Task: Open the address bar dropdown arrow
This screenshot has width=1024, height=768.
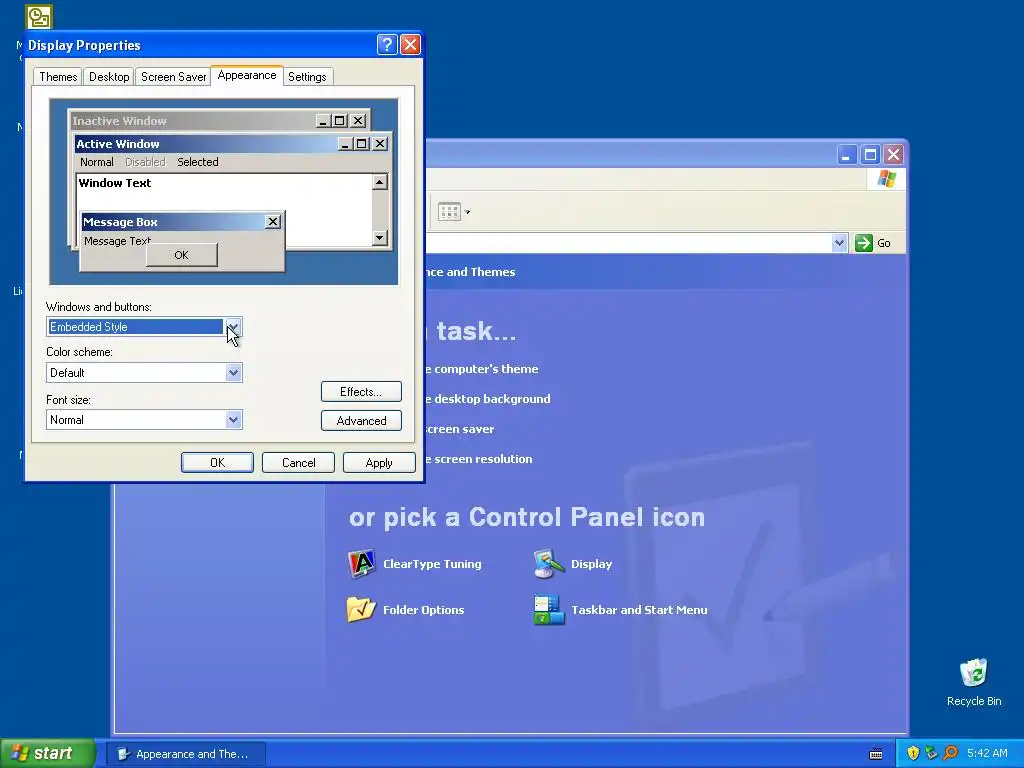Action: [x=839, y=243]
